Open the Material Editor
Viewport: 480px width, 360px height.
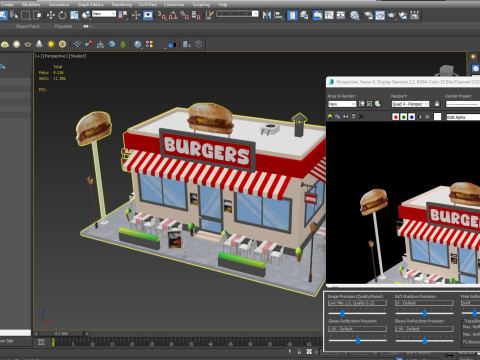[x=355, y=15]
